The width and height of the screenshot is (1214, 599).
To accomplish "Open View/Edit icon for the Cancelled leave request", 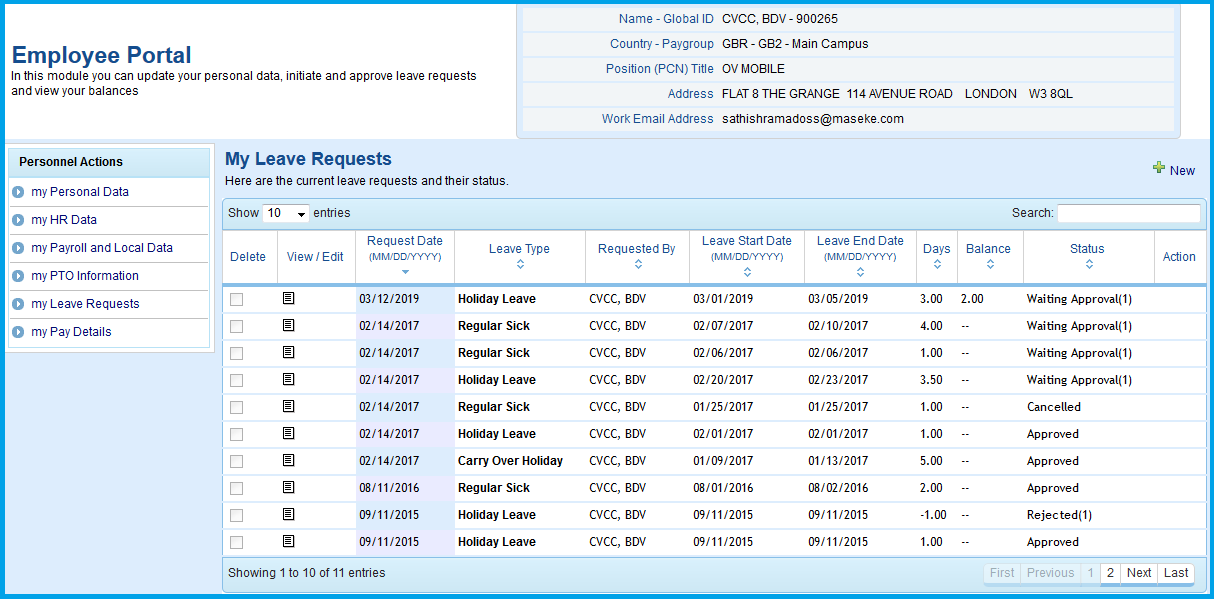I will (289, 406).
